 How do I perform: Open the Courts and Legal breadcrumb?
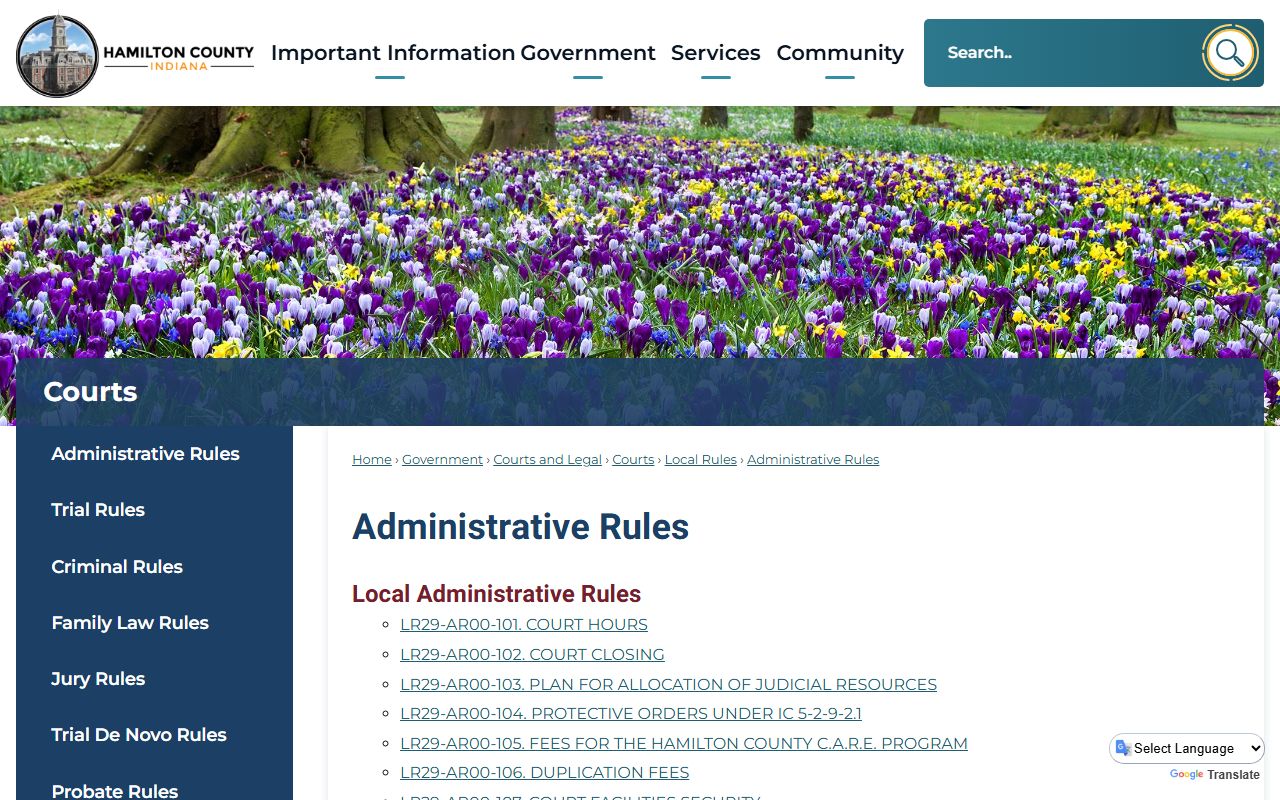click(548, 460)
